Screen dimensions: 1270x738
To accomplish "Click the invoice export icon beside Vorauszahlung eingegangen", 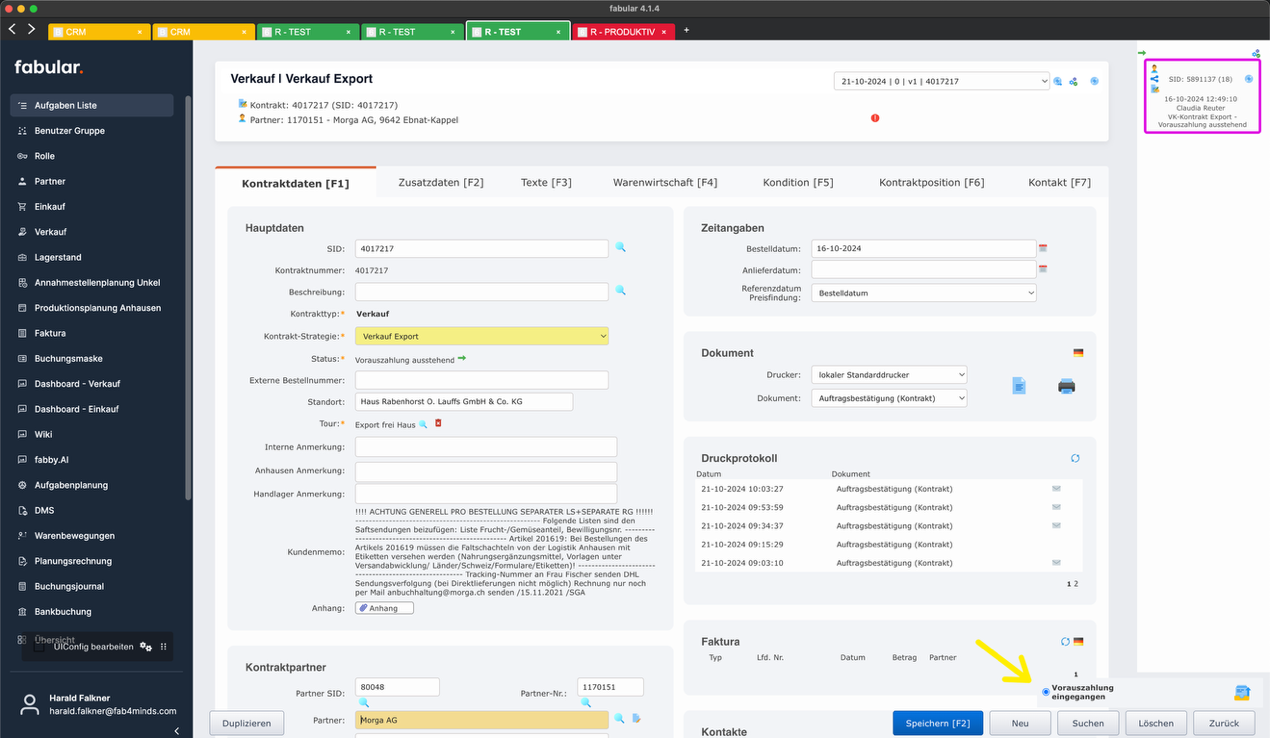I will point(1242,692).
